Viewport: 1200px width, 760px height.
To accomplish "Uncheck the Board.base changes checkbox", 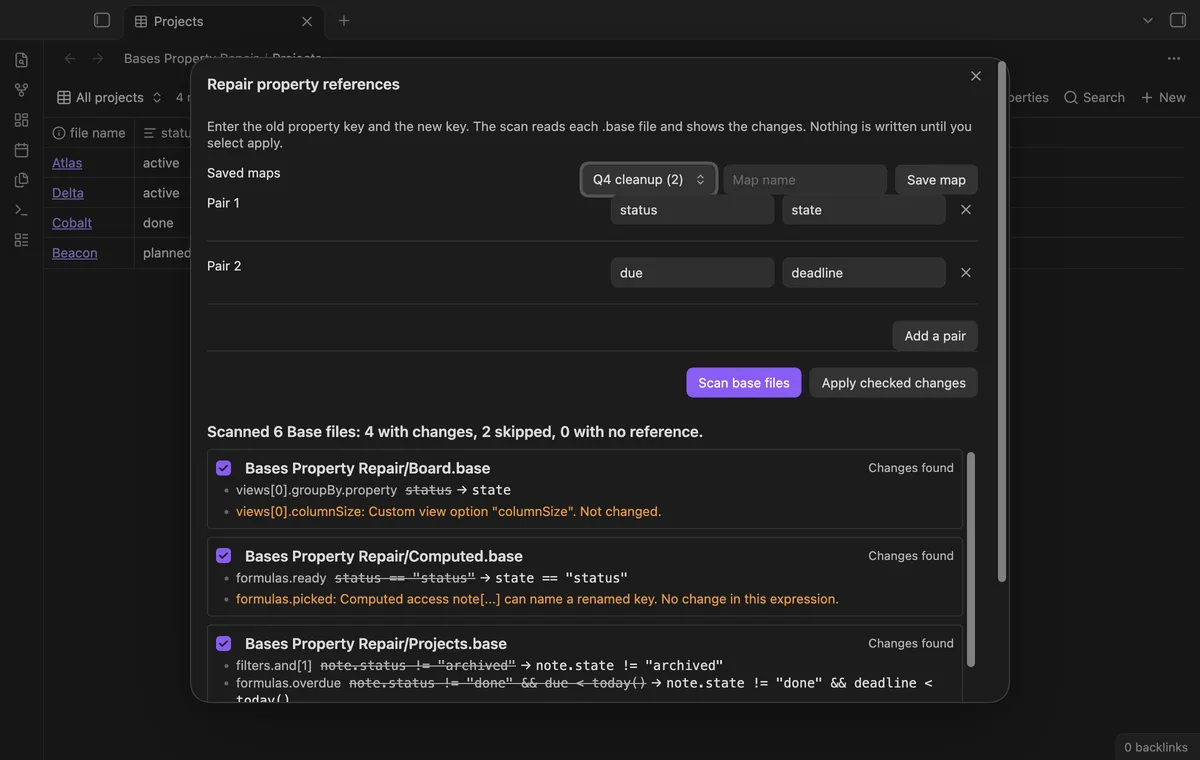I will pyautogui.click(x=224, y=468).
